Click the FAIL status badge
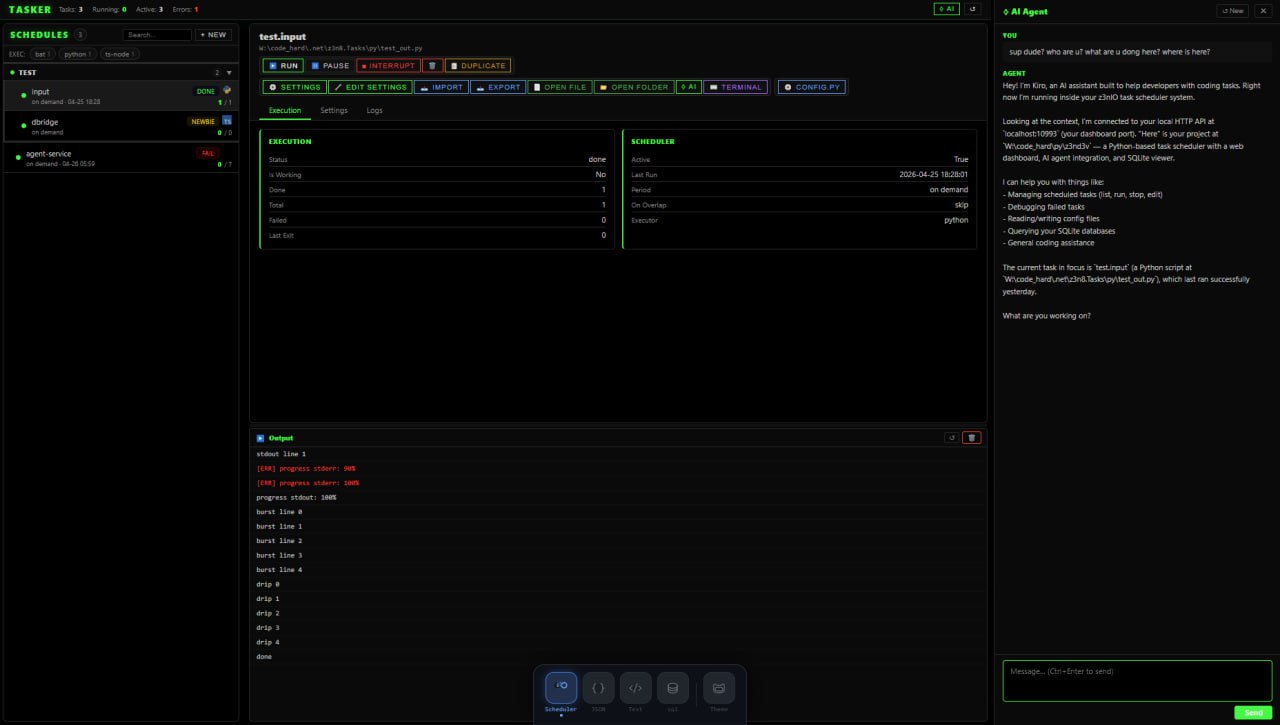 tap(207, 153)
